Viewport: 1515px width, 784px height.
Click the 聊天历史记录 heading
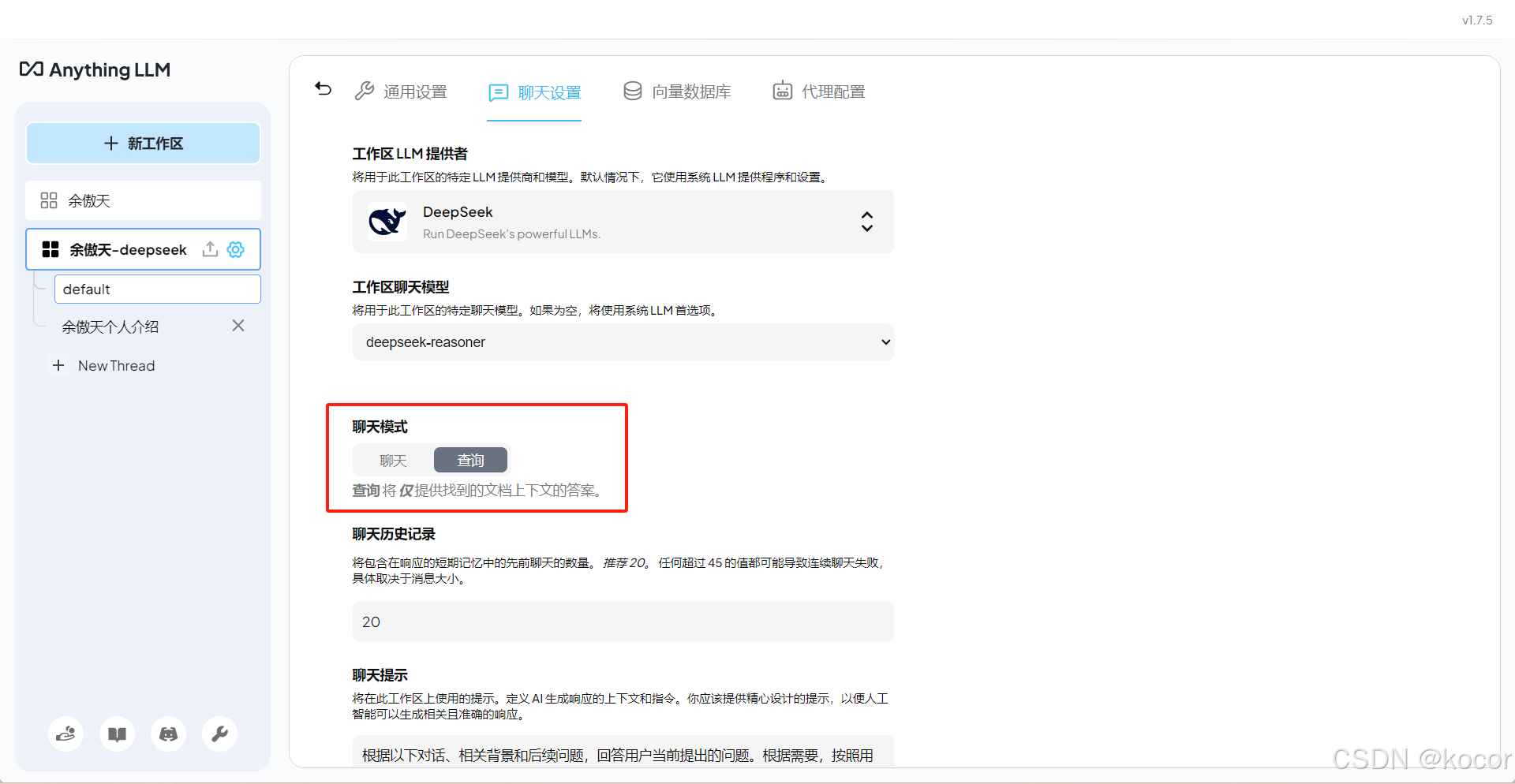pyautogui.click(x=394, y=534)
